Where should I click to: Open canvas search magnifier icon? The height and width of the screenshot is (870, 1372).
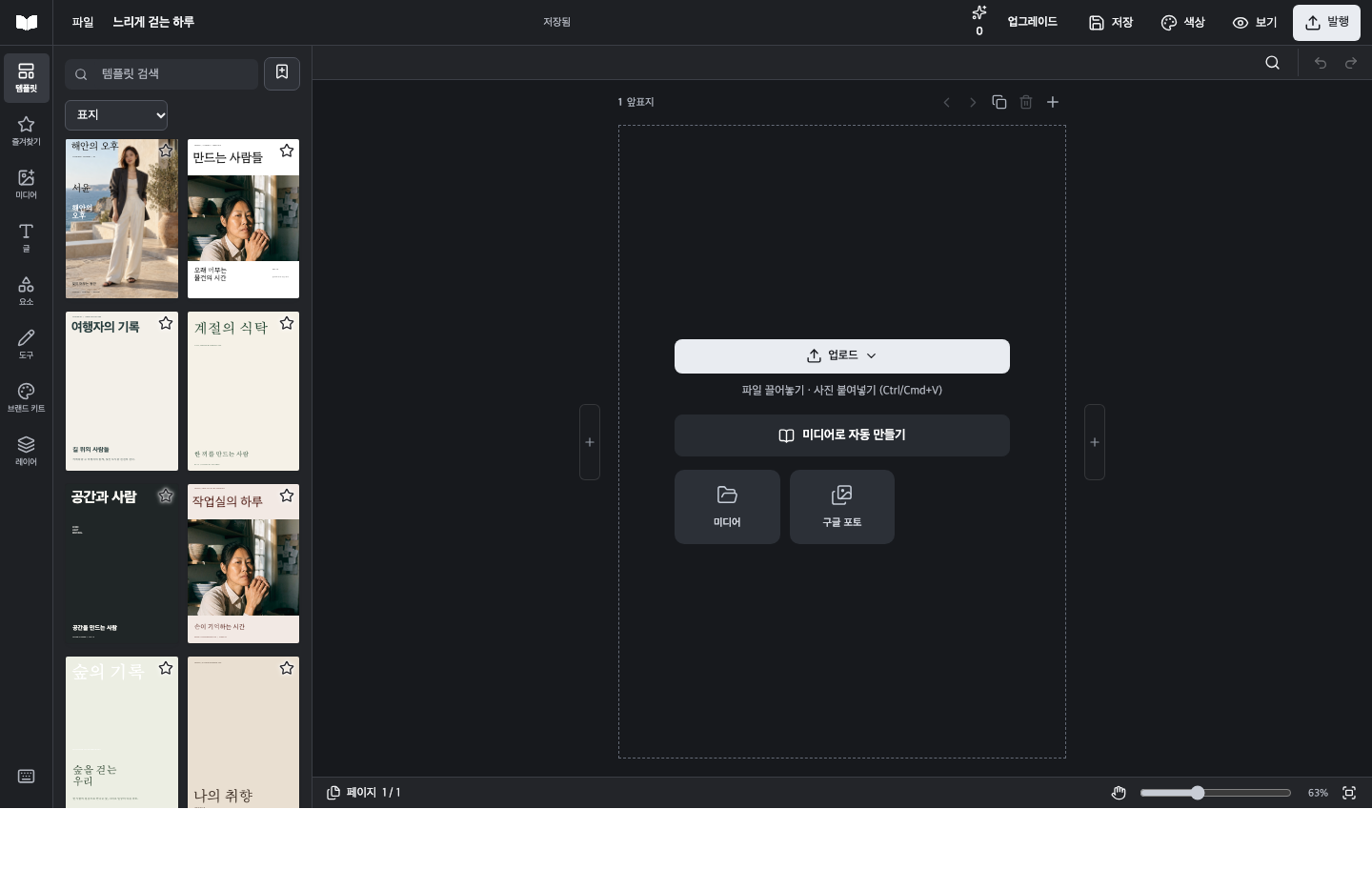point(1272,63)
